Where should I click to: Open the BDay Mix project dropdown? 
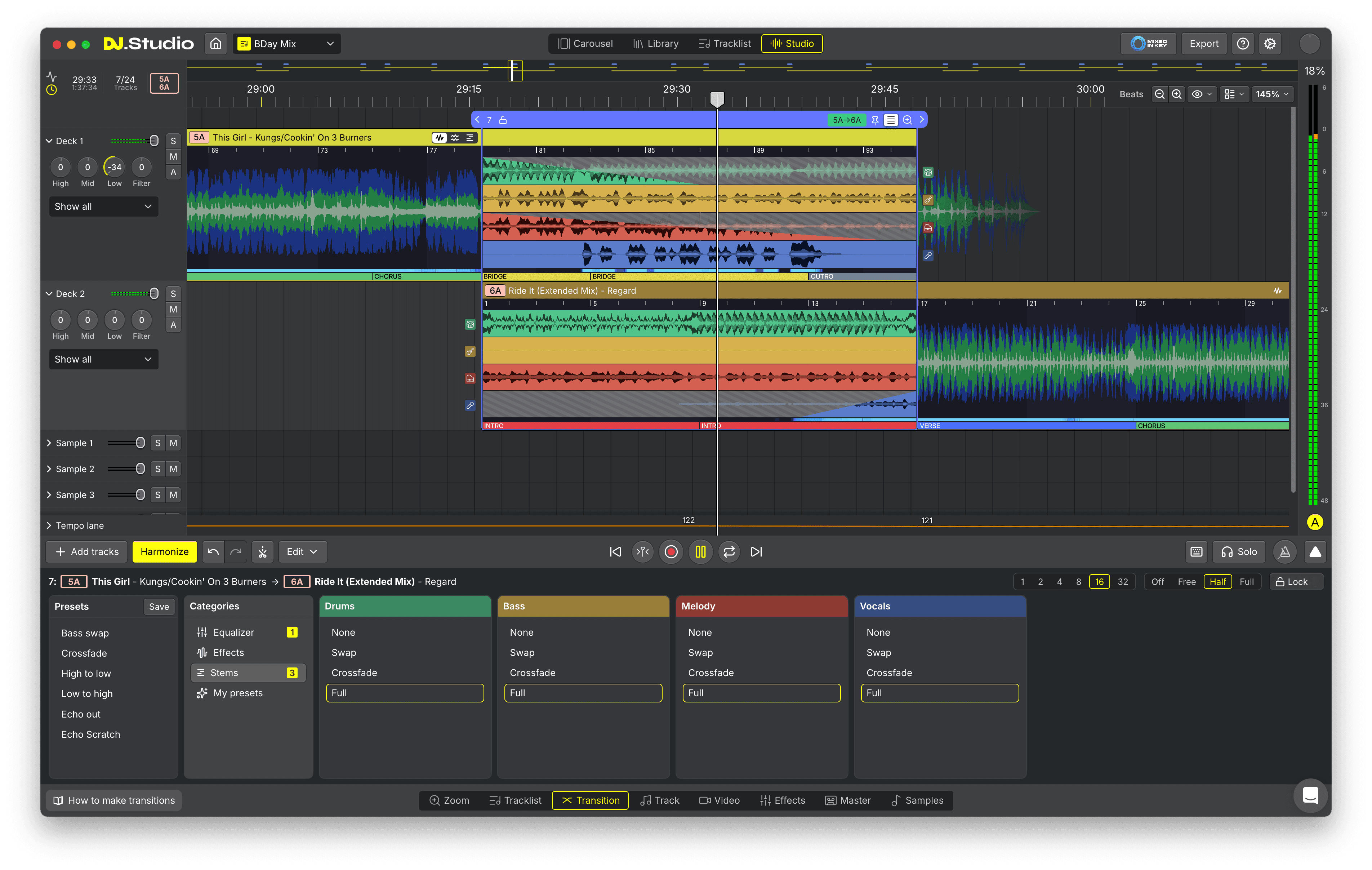coord(286,43)
